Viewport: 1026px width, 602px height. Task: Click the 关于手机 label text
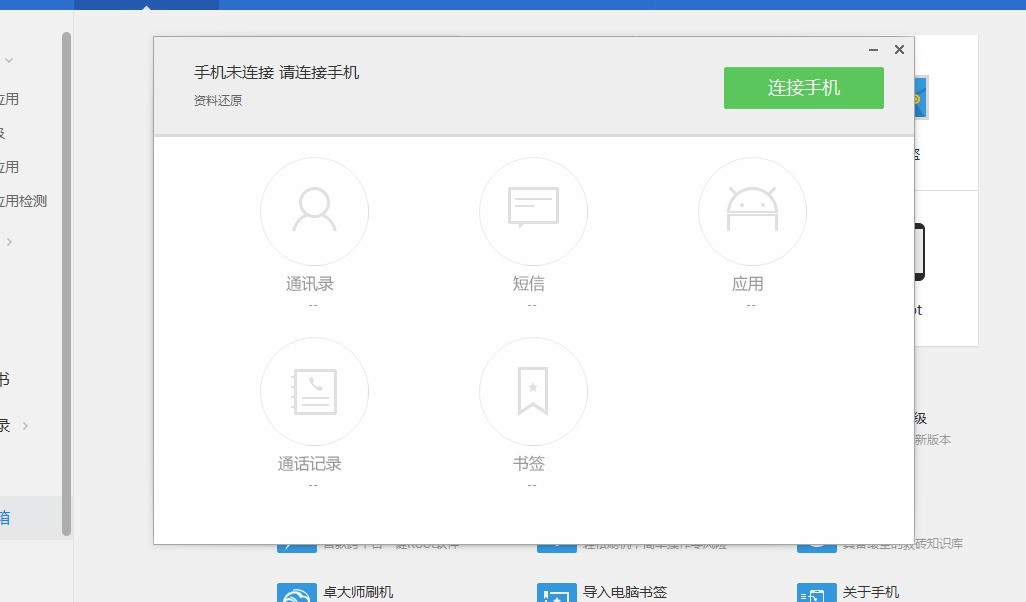point(870,592)
